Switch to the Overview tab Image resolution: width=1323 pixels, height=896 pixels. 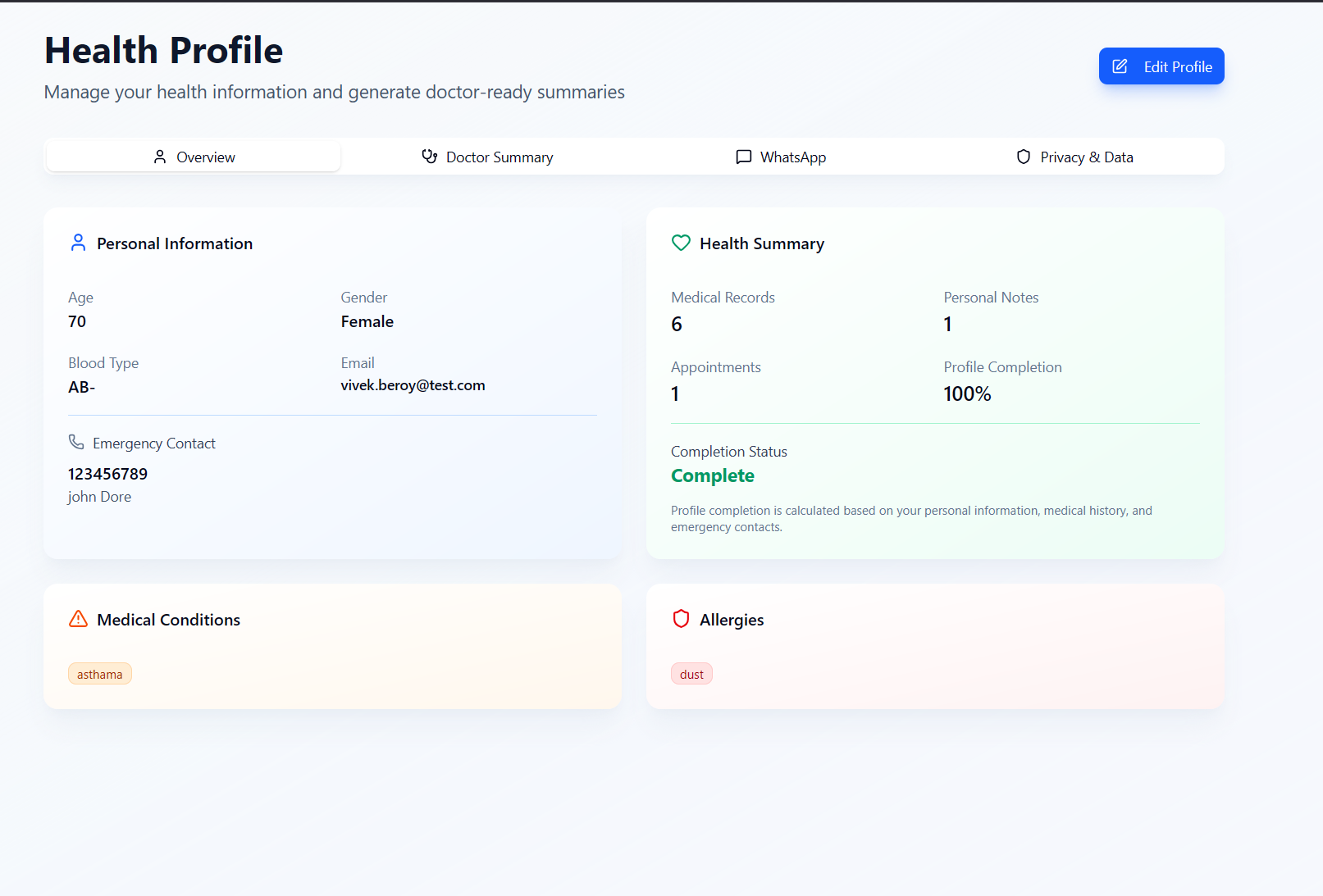(x=194, y=157)
